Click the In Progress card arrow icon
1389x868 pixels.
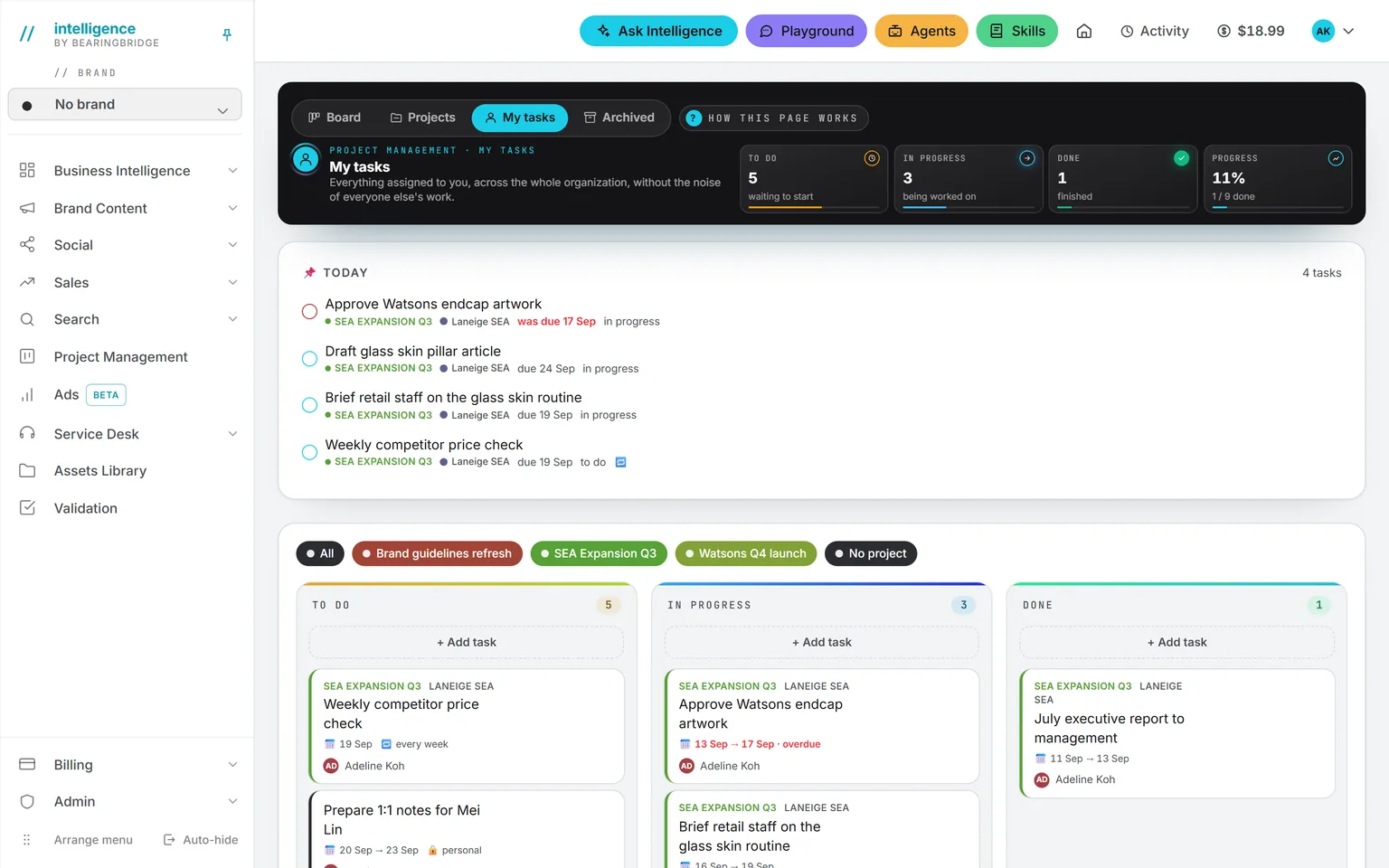pyautogui.click(x=1026, y=158)
